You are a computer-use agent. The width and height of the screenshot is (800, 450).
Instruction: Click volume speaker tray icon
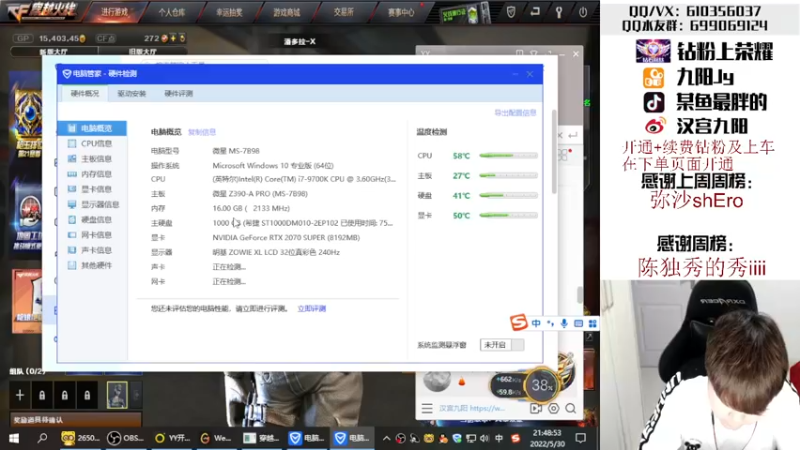(x=484, y=438)
